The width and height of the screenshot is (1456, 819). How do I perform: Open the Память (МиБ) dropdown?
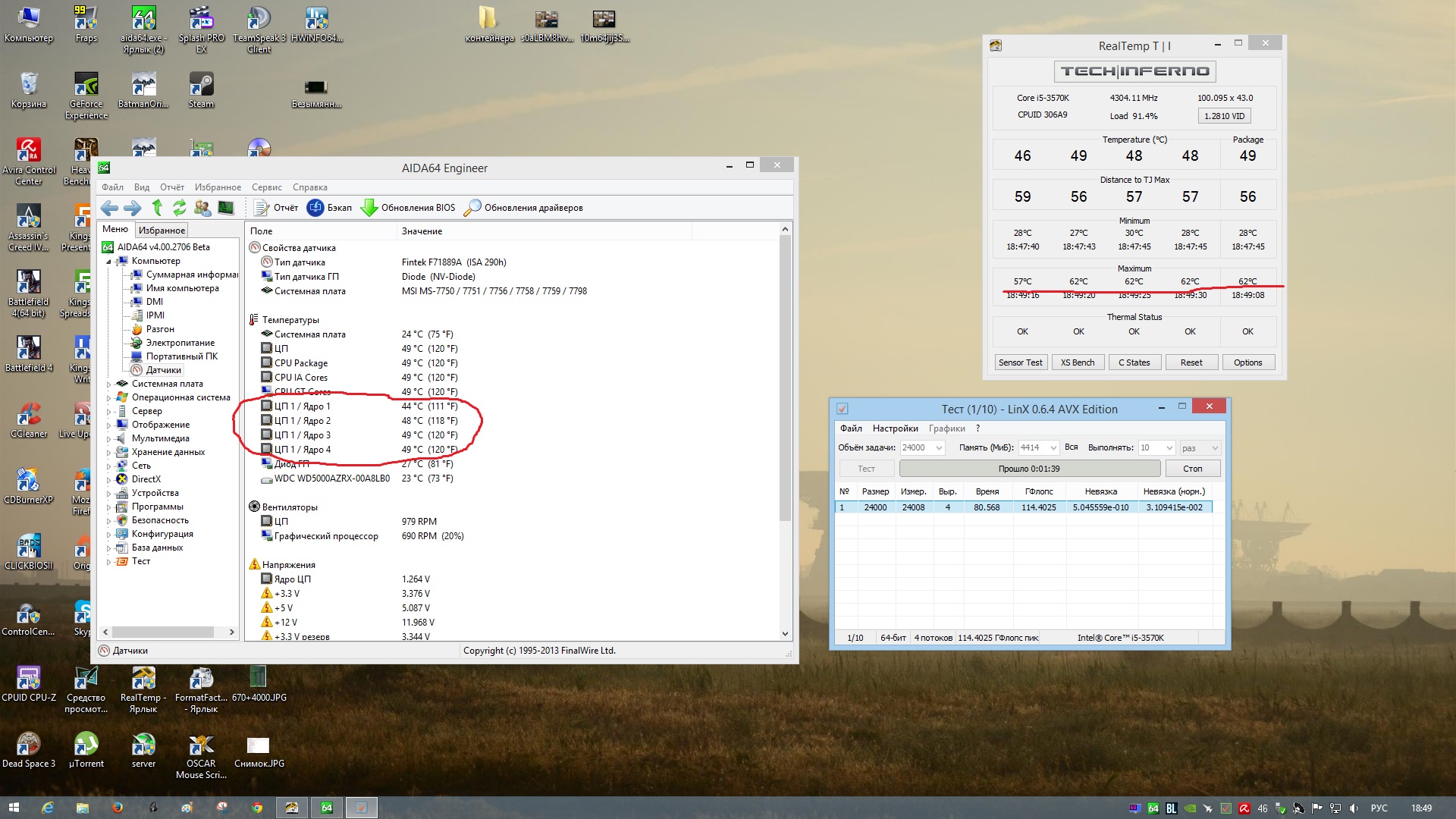coord(1053,448)
